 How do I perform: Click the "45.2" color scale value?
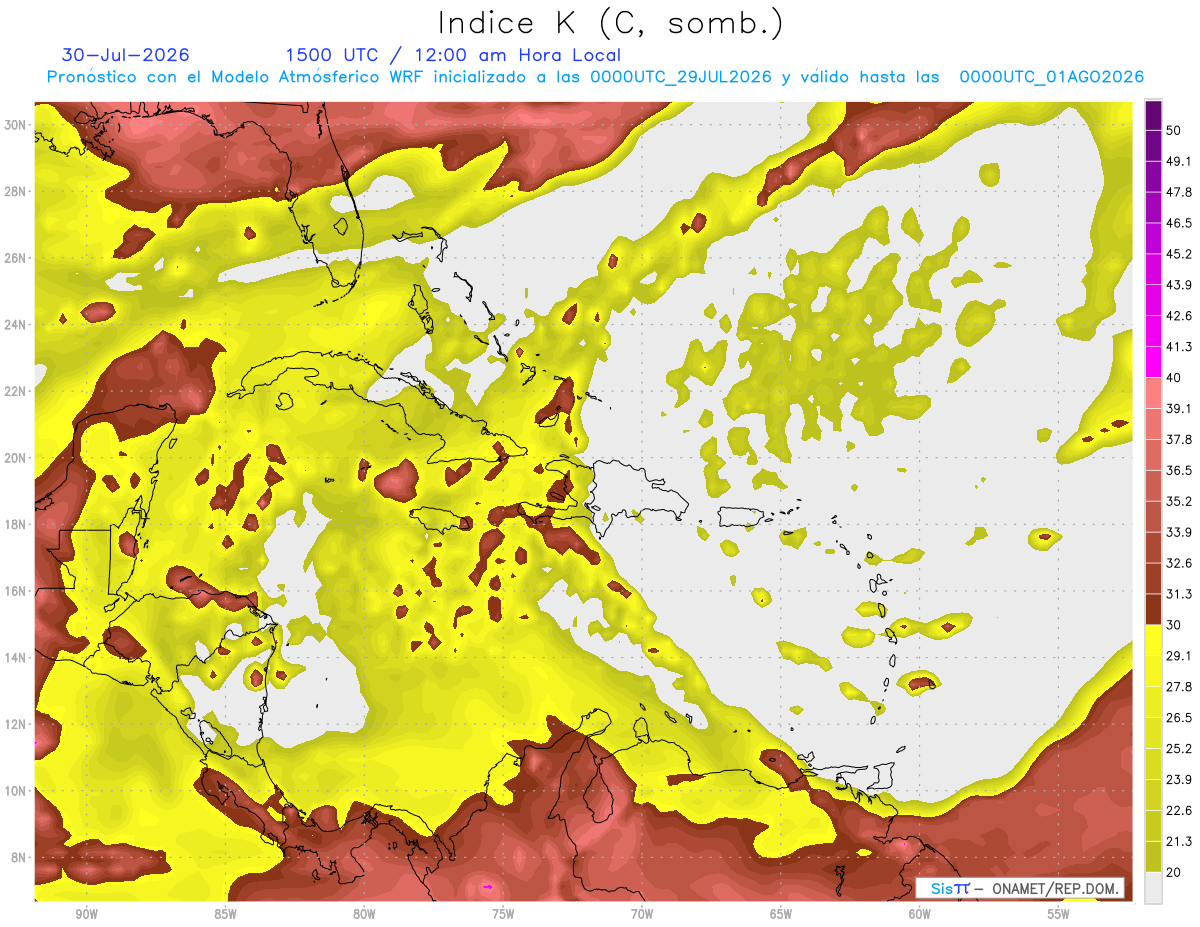(x=1178, y=254)
